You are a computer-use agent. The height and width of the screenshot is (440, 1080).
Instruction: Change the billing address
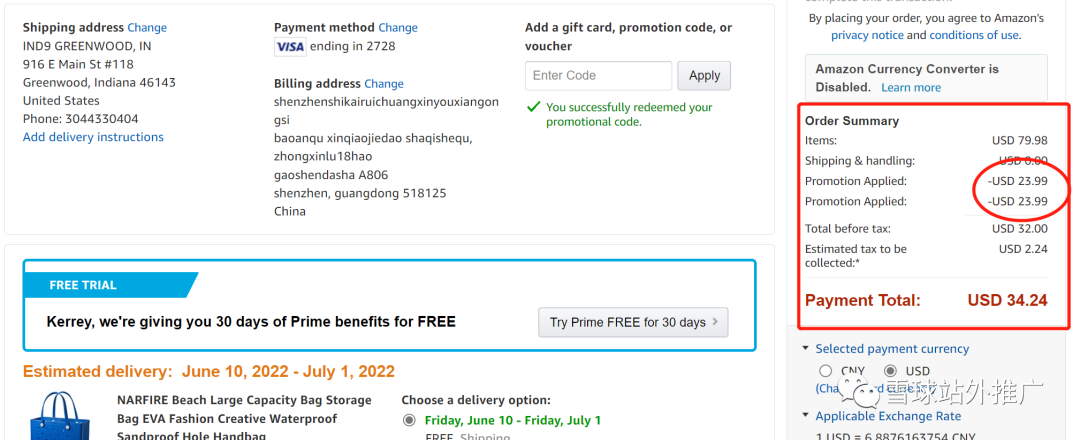384,83
